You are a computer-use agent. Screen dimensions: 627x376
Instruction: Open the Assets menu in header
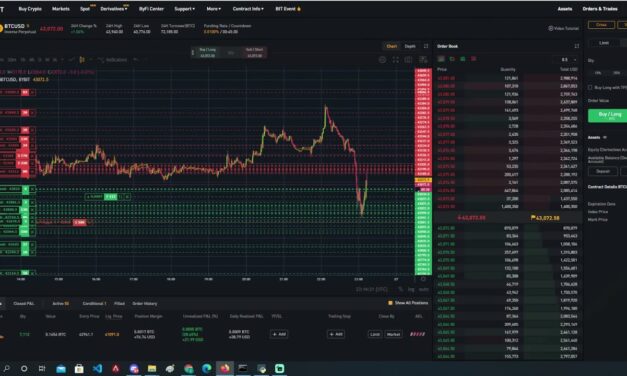565,9
